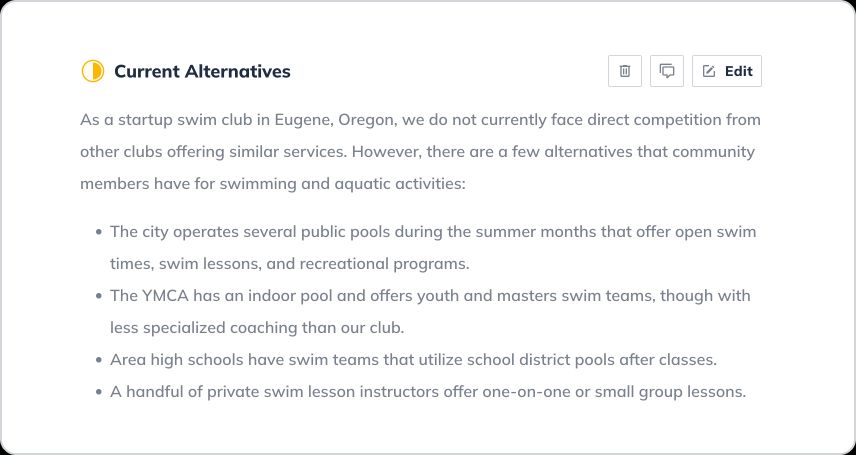The image size is (856, 455).
Task: Click the Edit button
Action: click(x=727, y=71)
